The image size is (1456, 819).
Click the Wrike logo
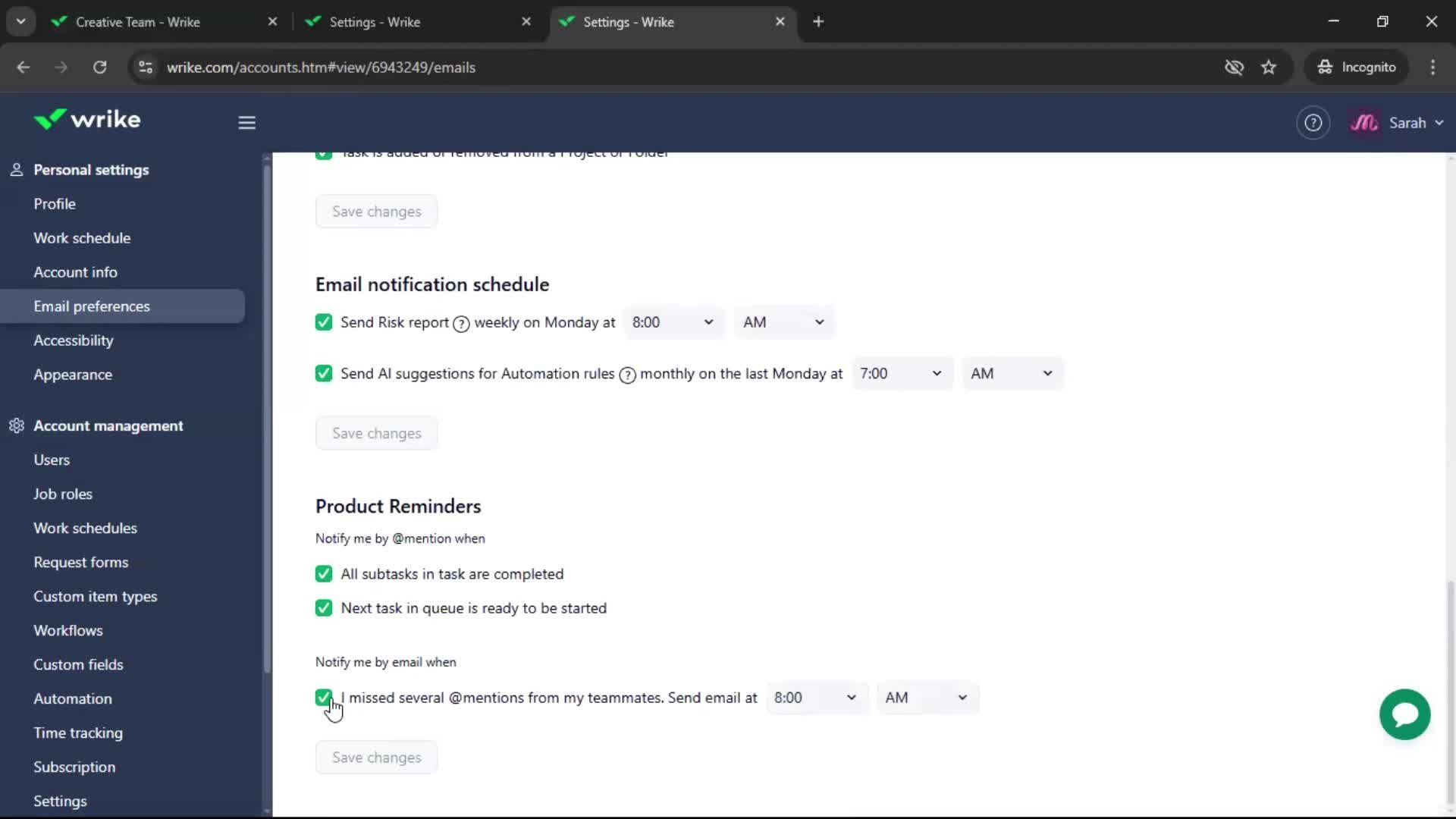(x=87, y=120)
